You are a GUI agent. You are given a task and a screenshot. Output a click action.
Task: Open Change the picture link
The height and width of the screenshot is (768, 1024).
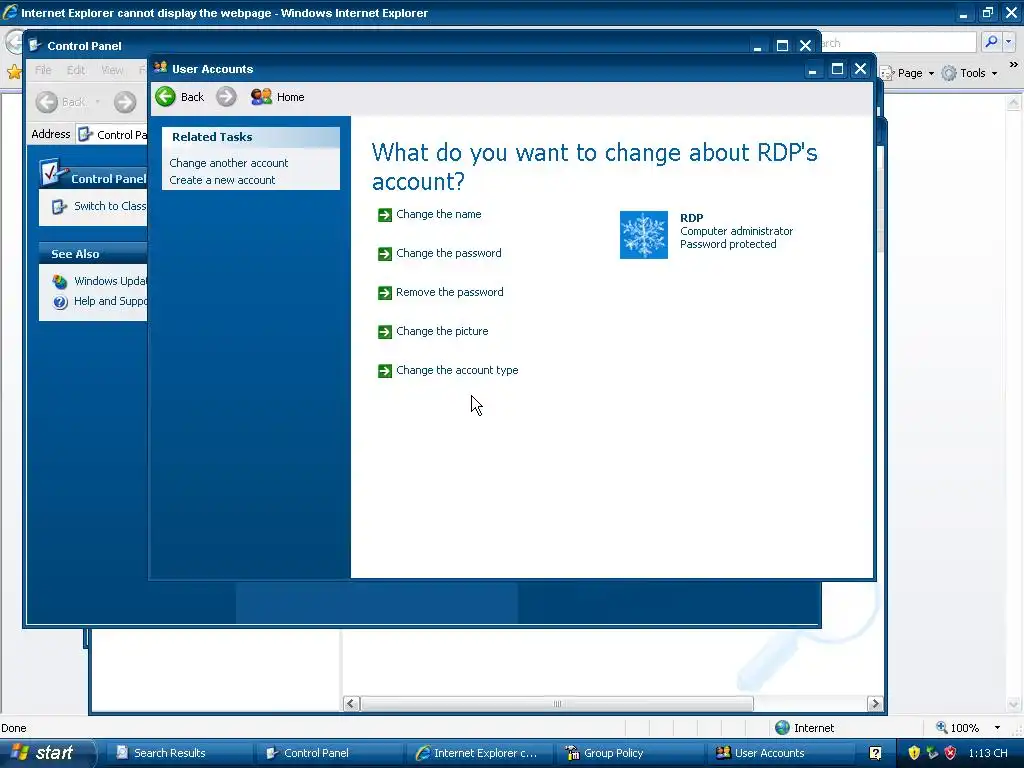click(442, 331)
